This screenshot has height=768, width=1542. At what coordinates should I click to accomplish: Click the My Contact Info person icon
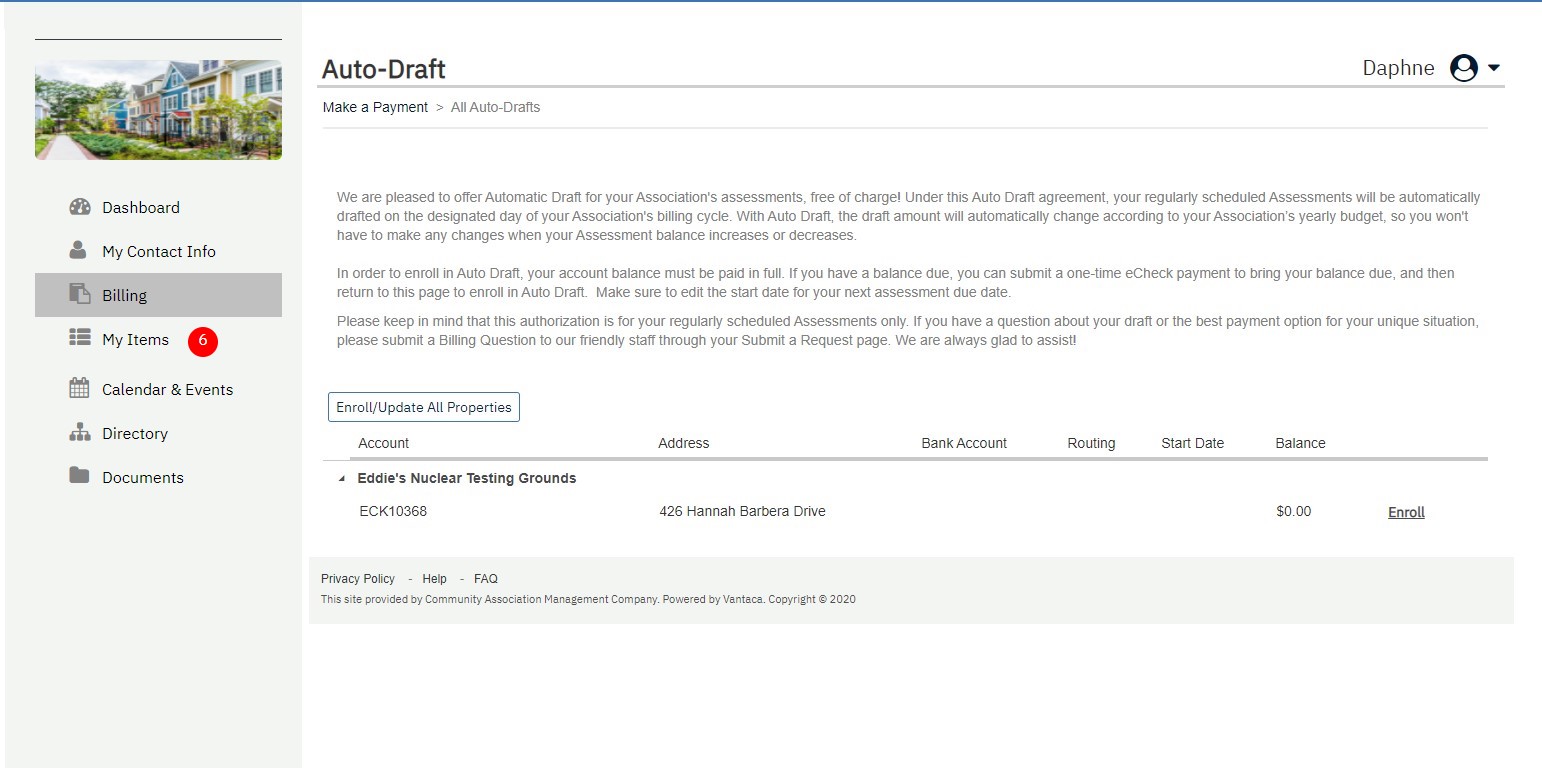click(x=78, y=250)
